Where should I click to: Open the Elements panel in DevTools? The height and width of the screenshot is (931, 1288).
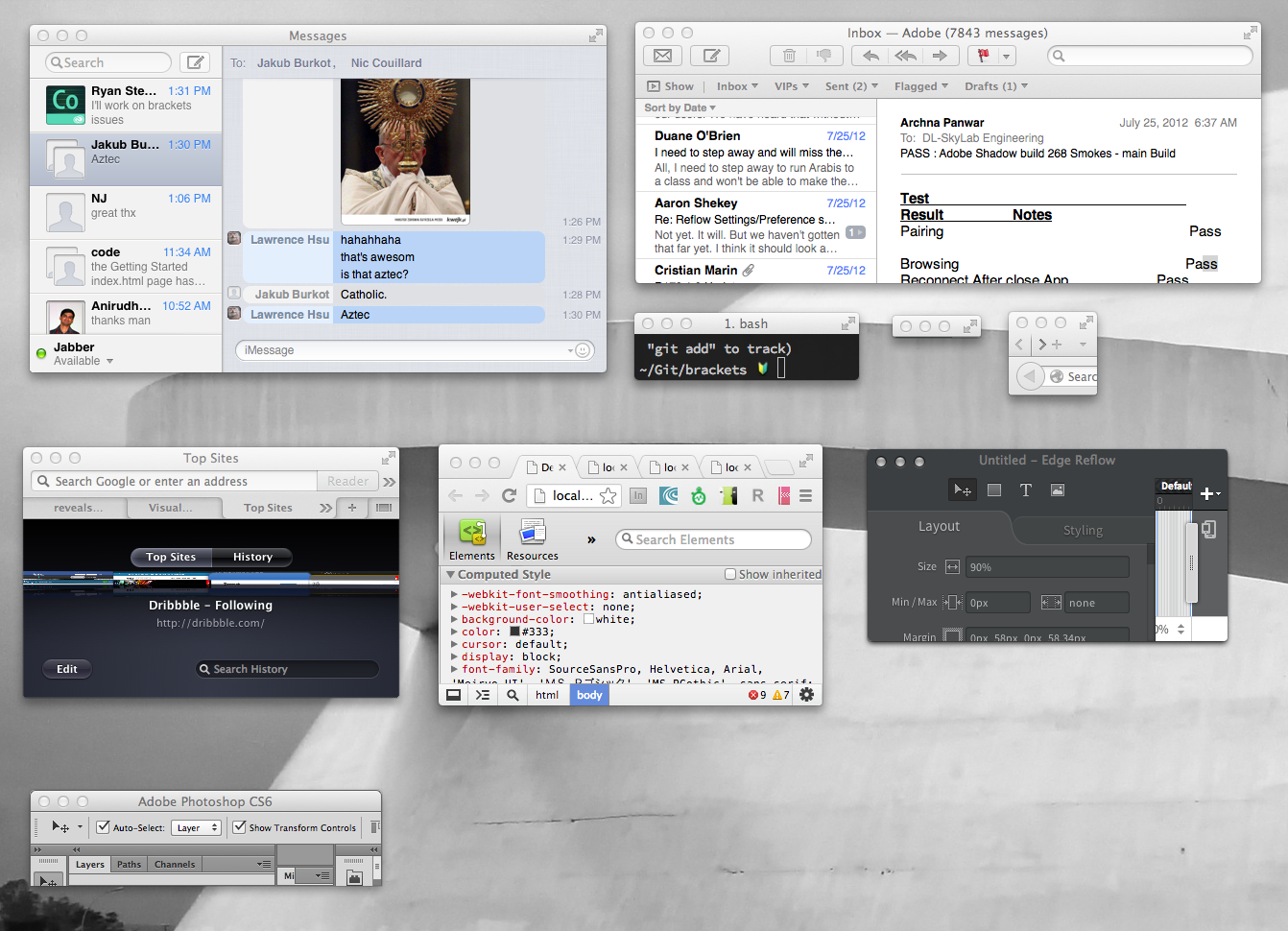tap(471, 539)
